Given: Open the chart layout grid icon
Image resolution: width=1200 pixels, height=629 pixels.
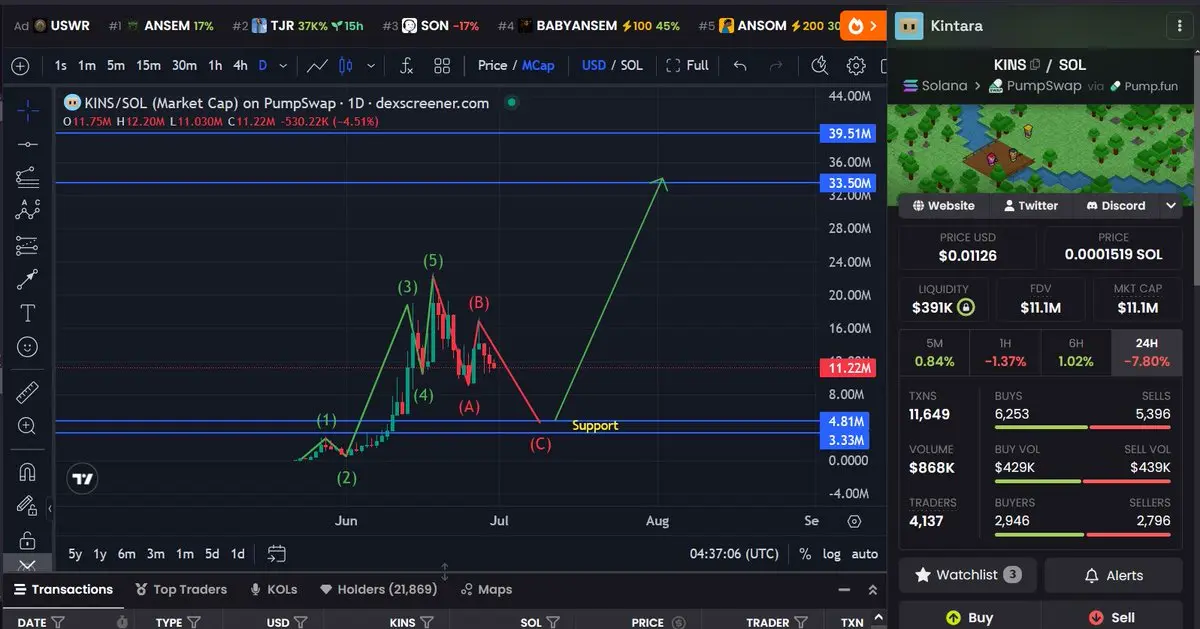Looking at the screenshot, I should 442,66.
